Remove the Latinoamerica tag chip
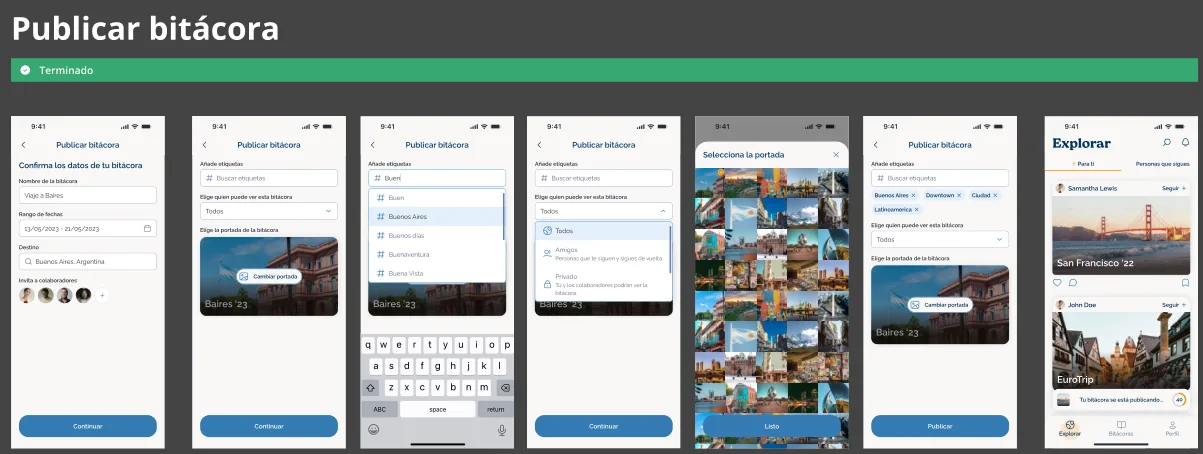Screen dimensions: 1203x454 [916, 209]
